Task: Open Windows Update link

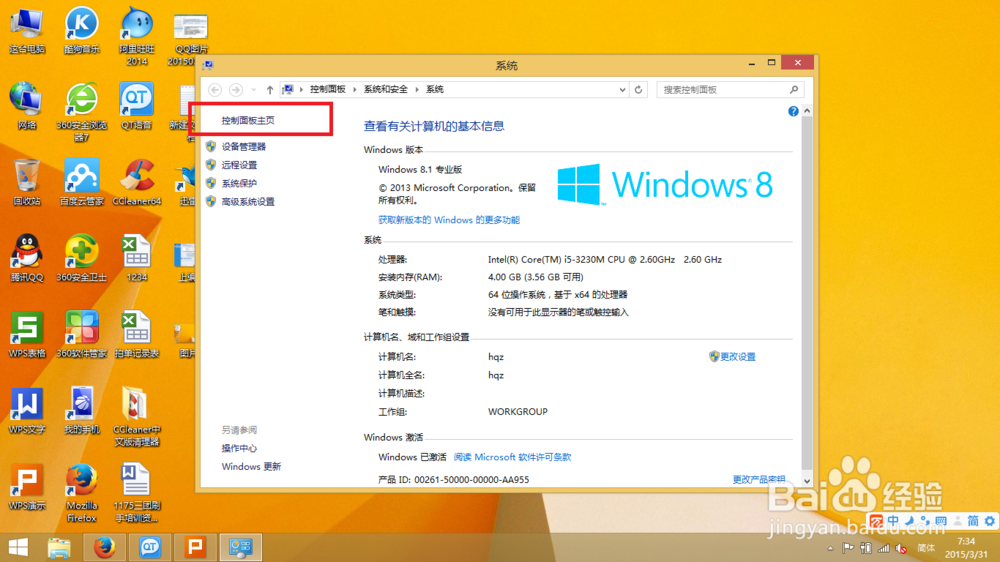Action: 251,467
